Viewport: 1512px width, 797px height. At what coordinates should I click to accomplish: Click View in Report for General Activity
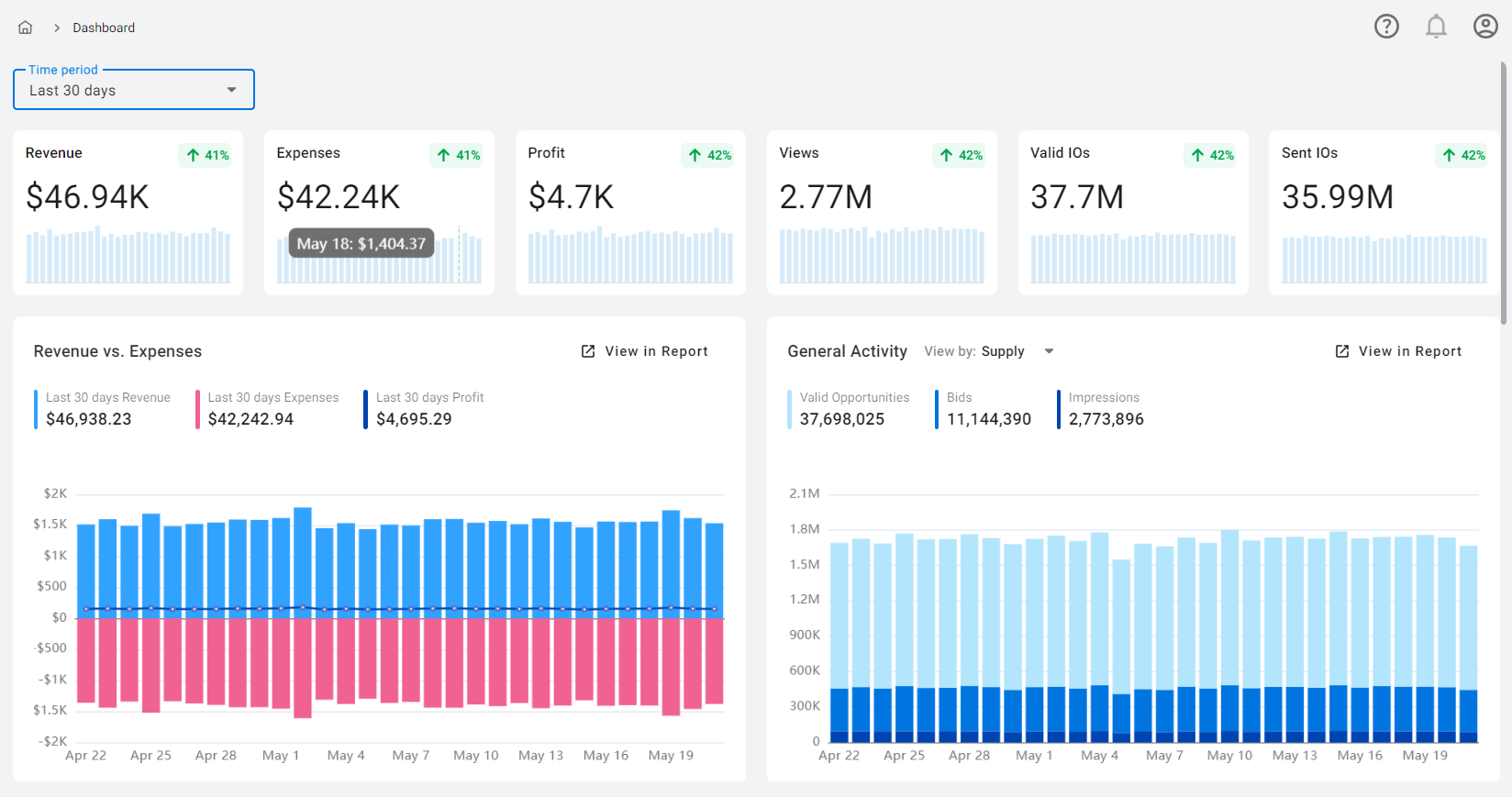click(1409, 351)
